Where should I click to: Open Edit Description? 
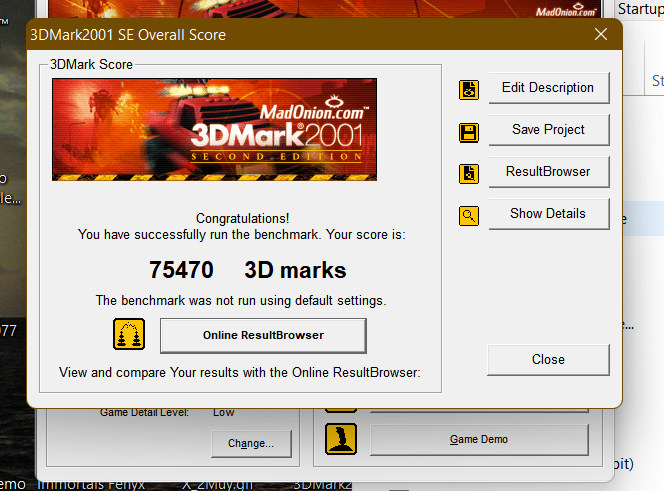pos(549,88)
